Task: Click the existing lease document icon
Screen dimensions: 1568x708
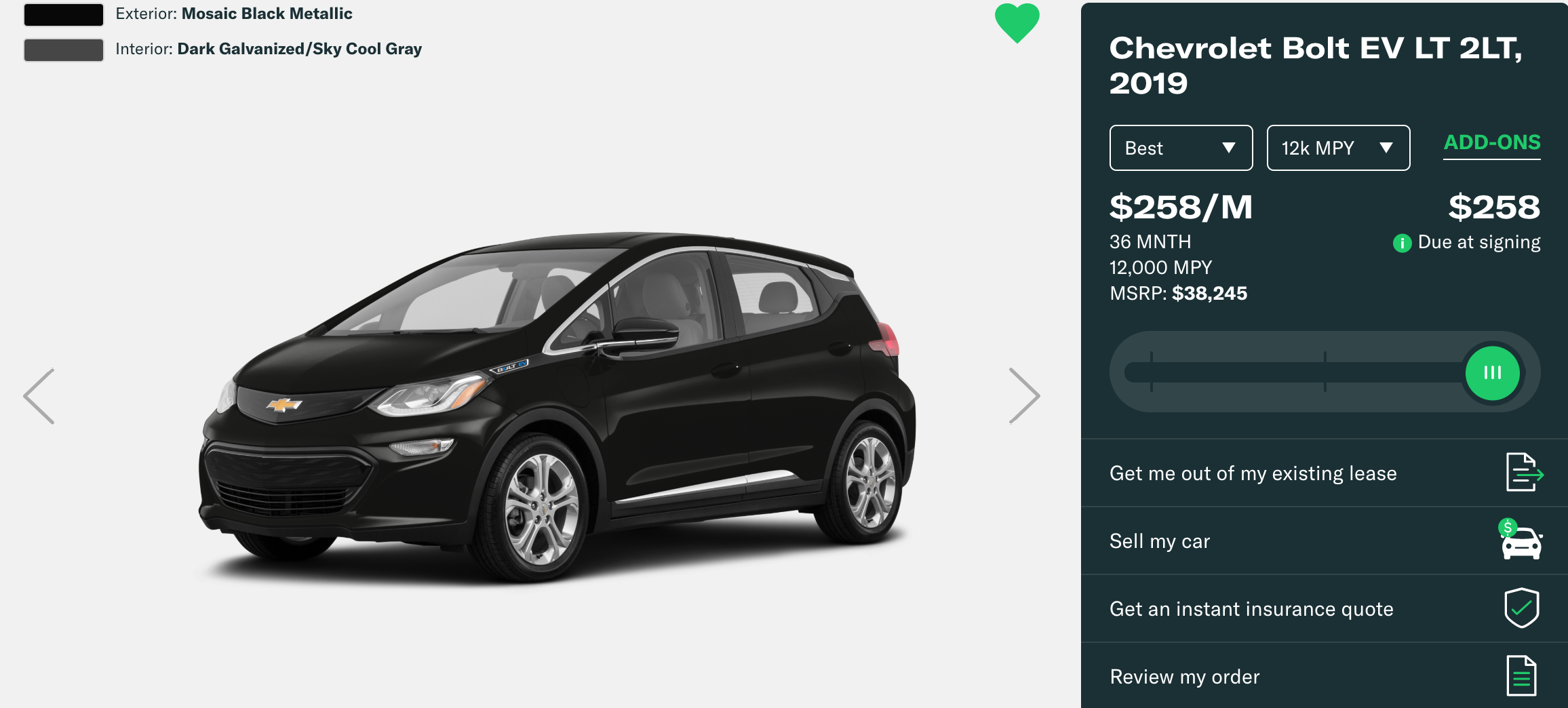Action: click(x=1524, y=472)
